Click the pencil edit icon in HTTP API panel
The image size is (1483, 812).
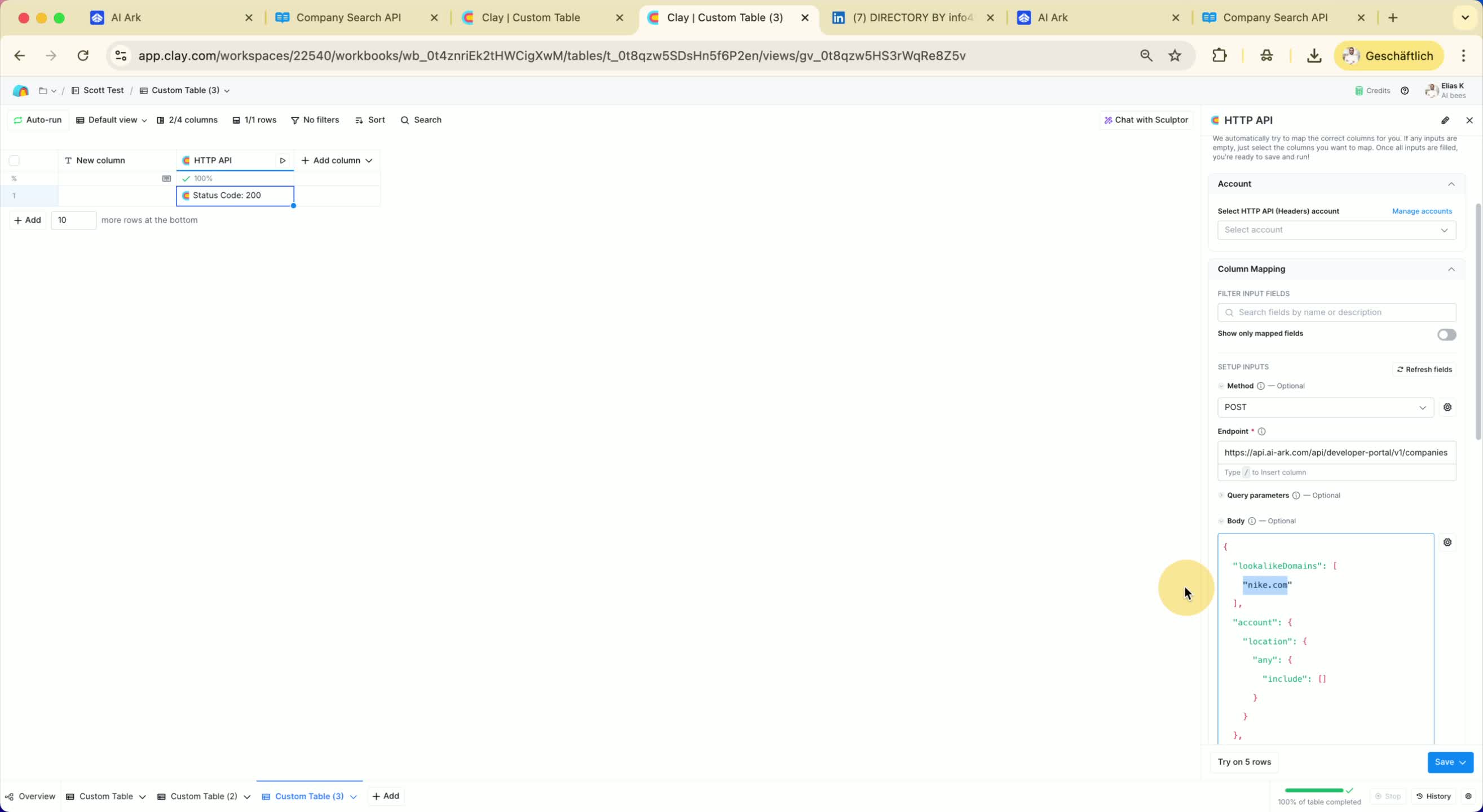(1445, 120)
